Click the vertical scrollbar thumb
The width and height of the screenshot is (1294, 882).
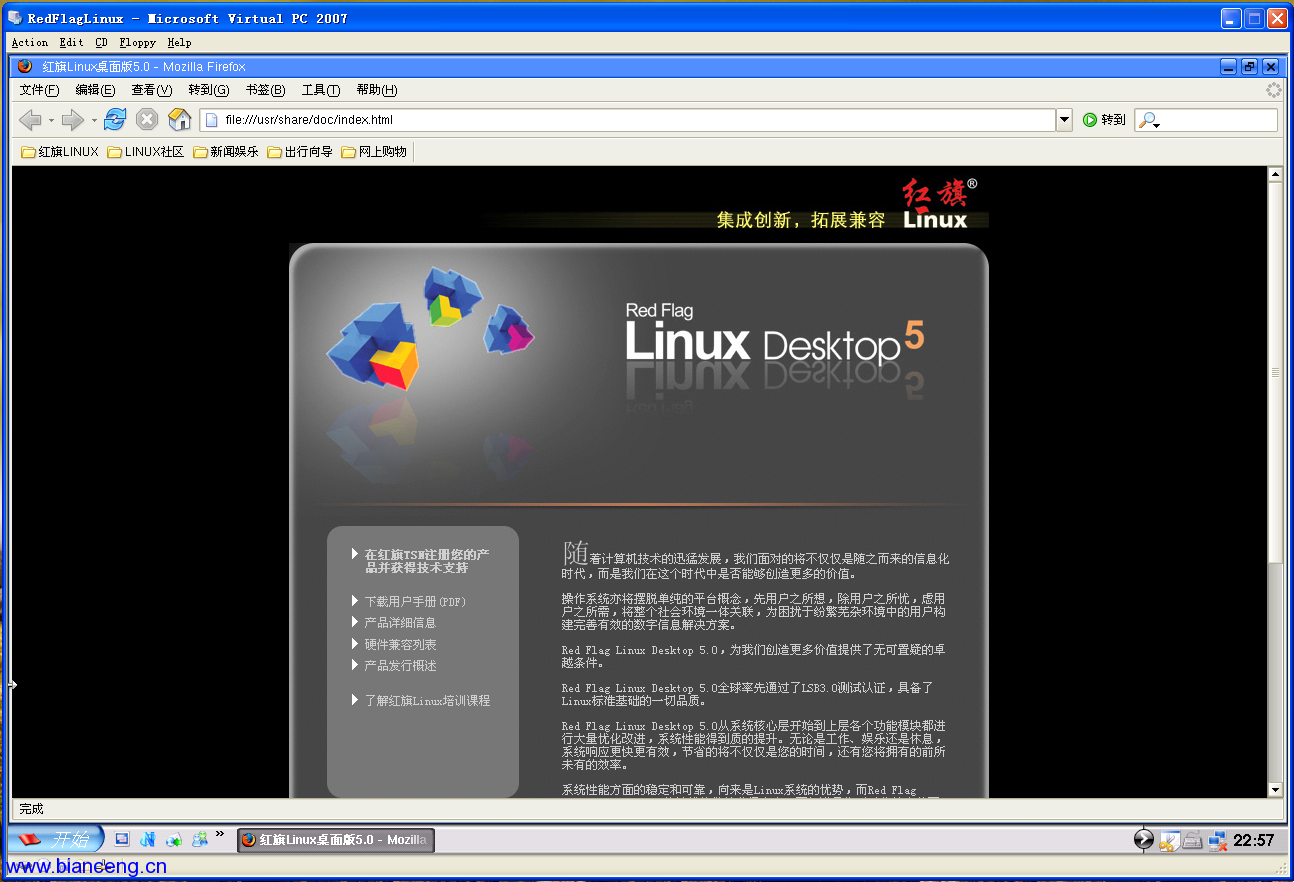coord(1275,371)
